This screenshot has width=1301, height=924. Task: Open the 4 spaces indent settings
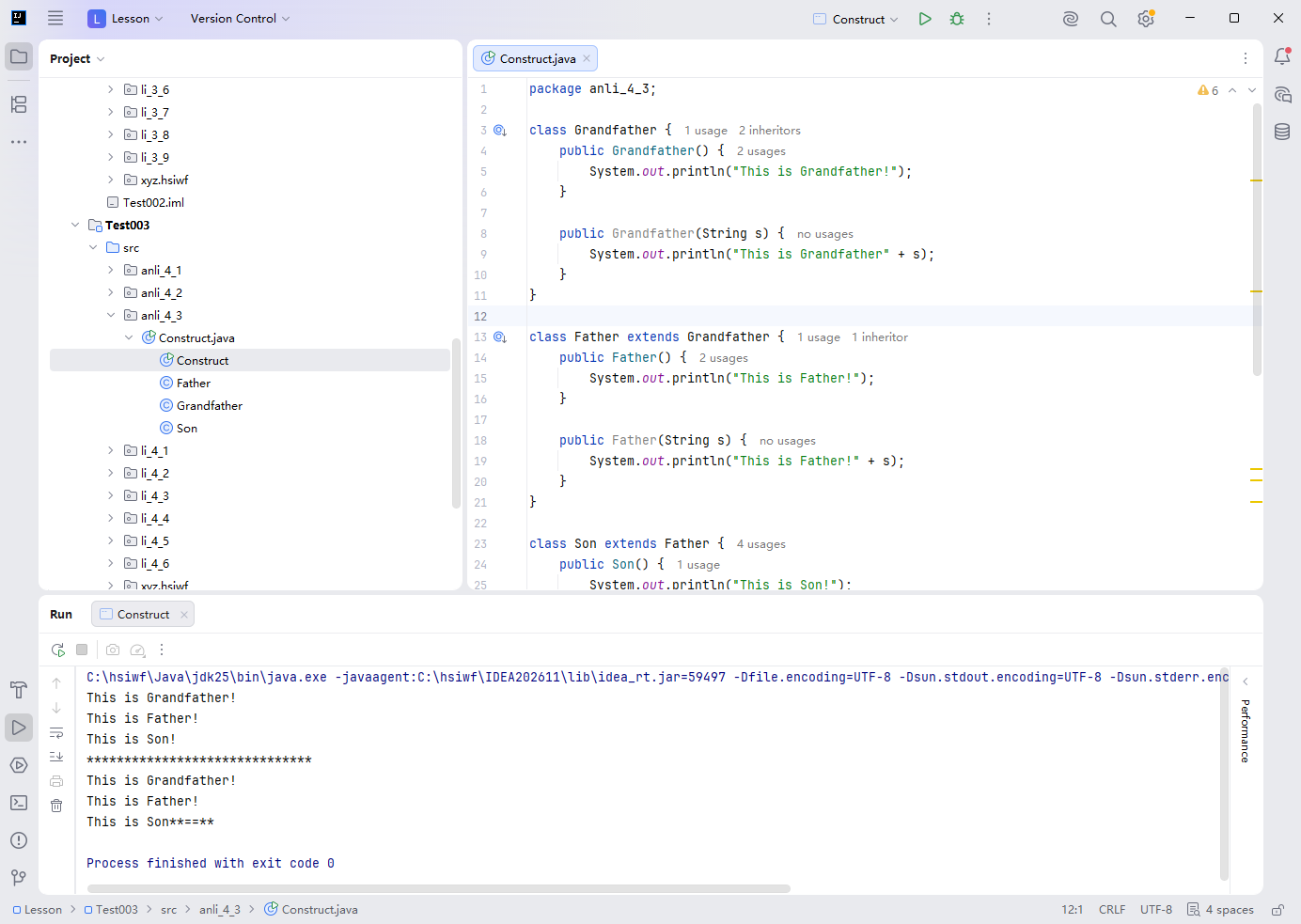1220,910
